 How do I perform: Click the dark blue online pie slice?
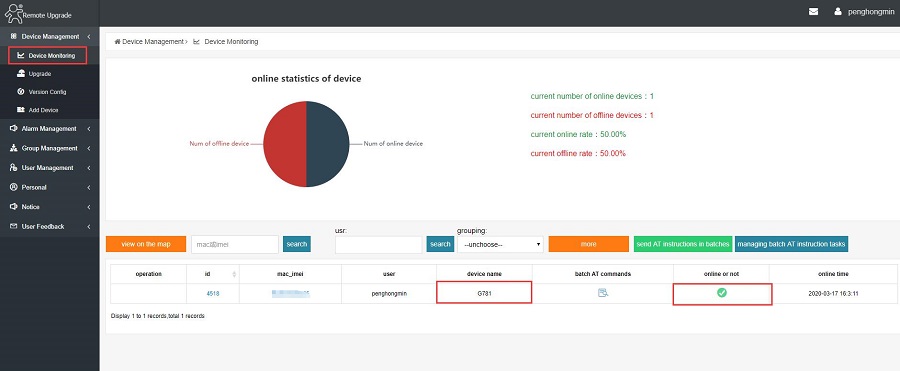click(328, 144)
